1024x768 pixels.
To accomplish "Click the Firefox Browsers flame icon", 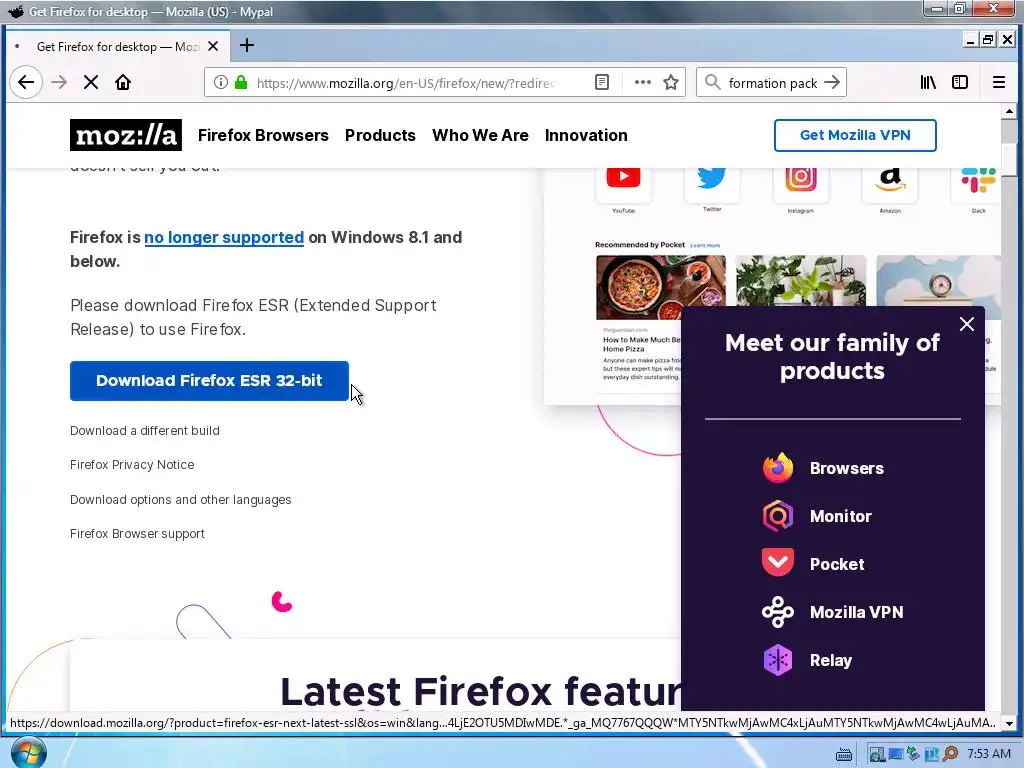I will [x=778, y=468].
